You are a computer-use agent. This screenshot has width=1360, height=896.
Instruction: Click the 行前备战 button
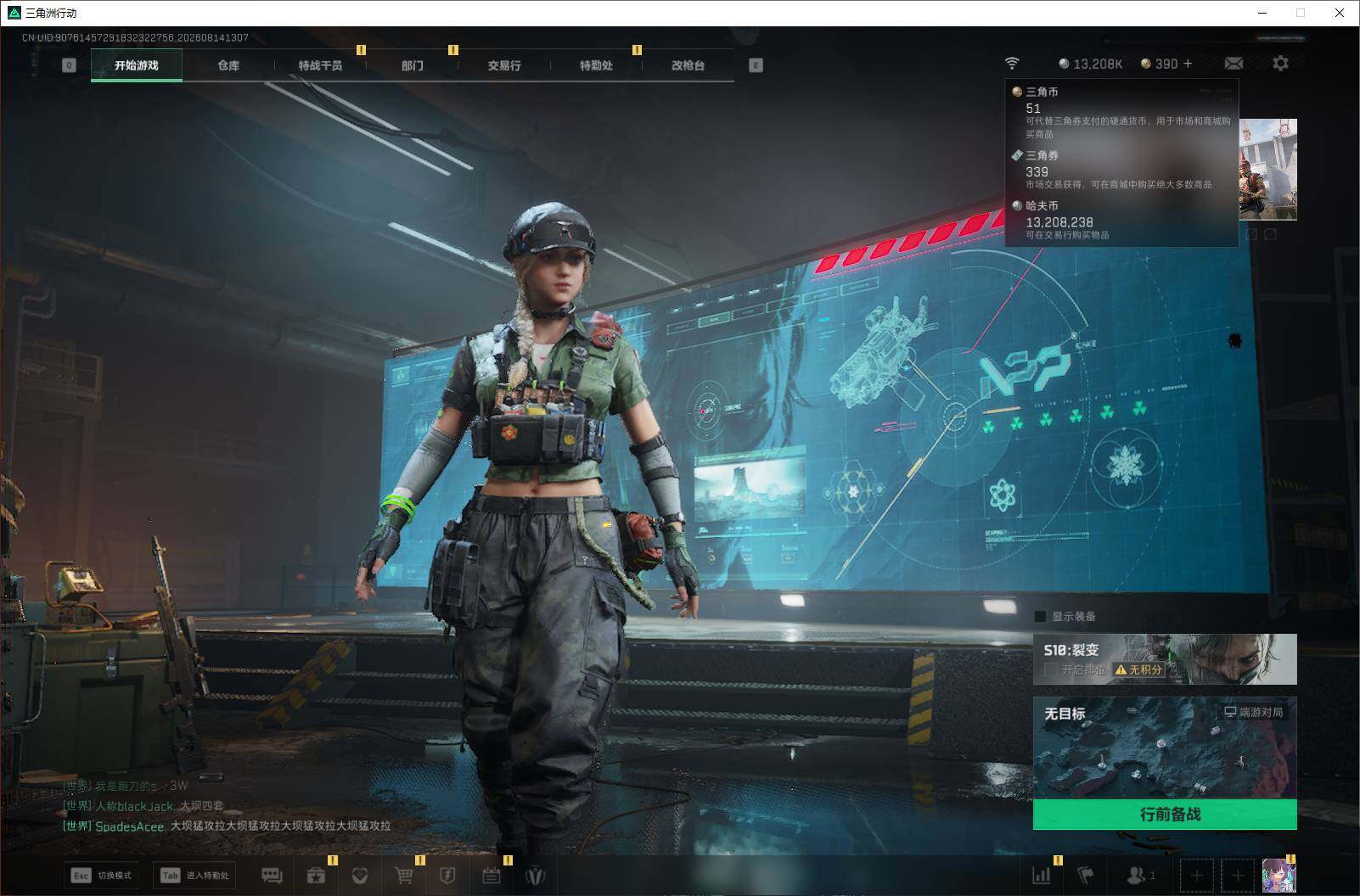[1165, 815]
